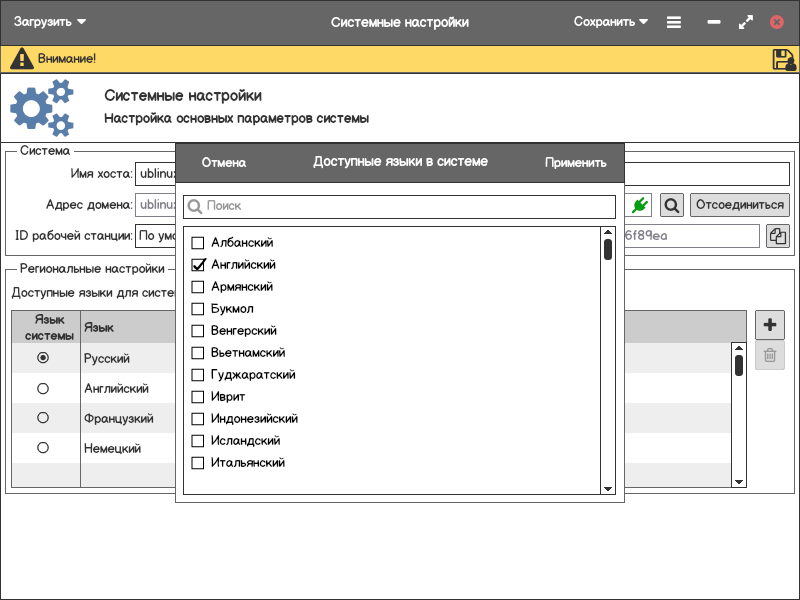Open the Загрузить dropdown menu
Screen dimensions: 800x600
(50, 22)
